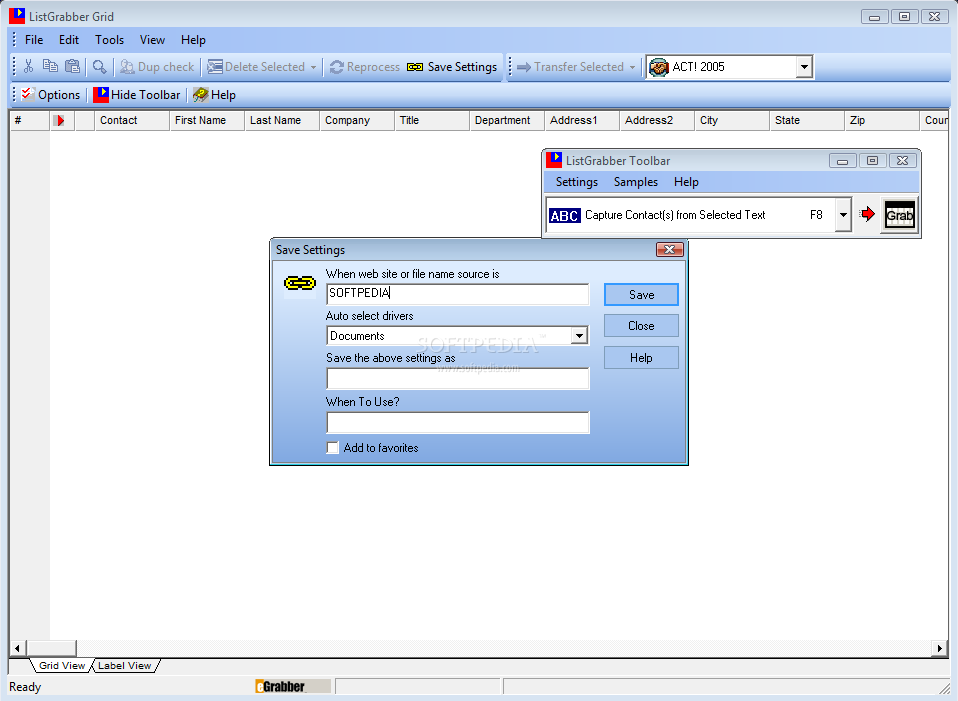The height and width of the screenshot is (701, 958).
Task: Click the horizontal scrollbar right arrow
Action: coord(939,648)
